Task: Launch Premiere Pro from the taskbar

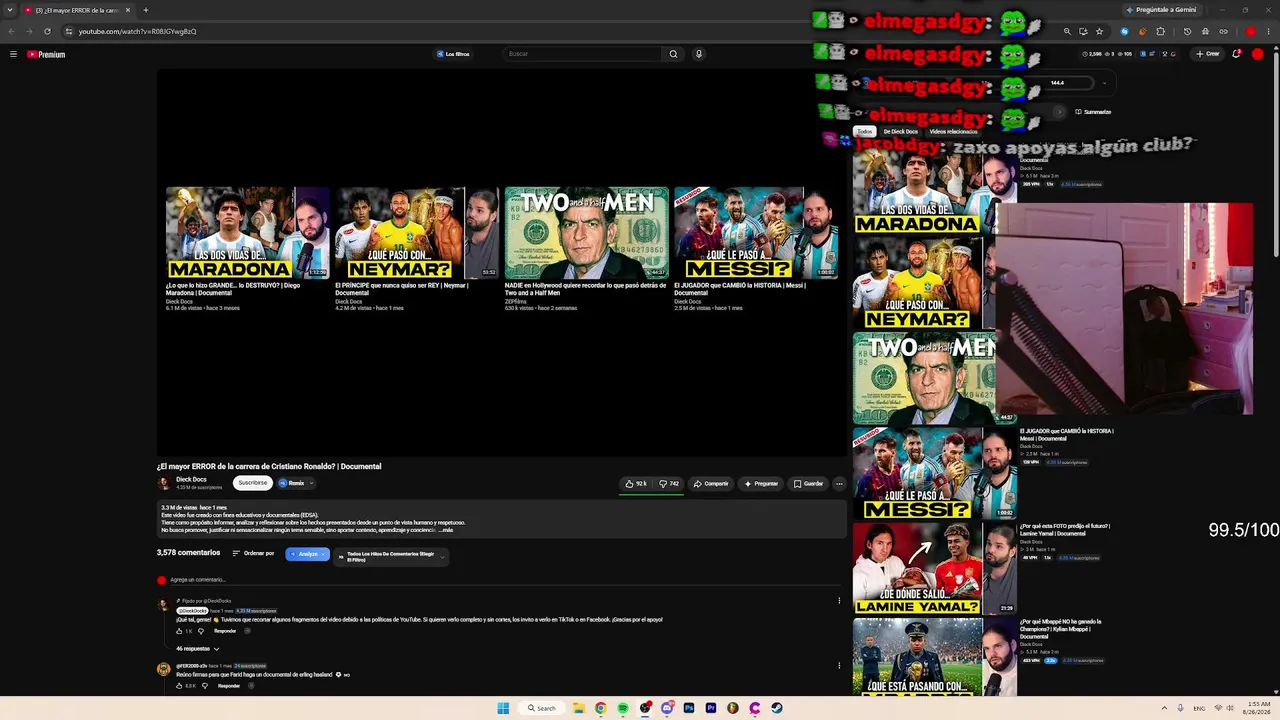Action: (x=711, y=708)
